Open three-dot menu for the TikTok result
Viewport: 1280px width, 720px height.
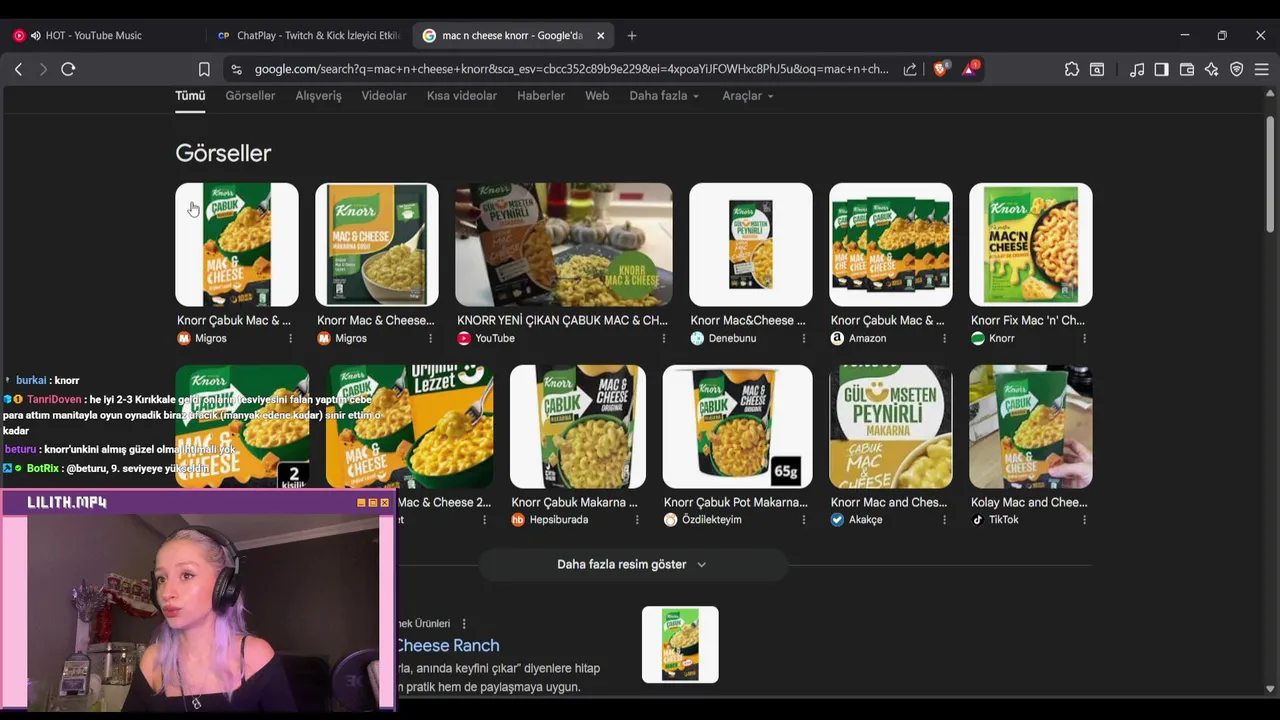coord(1083,520)
